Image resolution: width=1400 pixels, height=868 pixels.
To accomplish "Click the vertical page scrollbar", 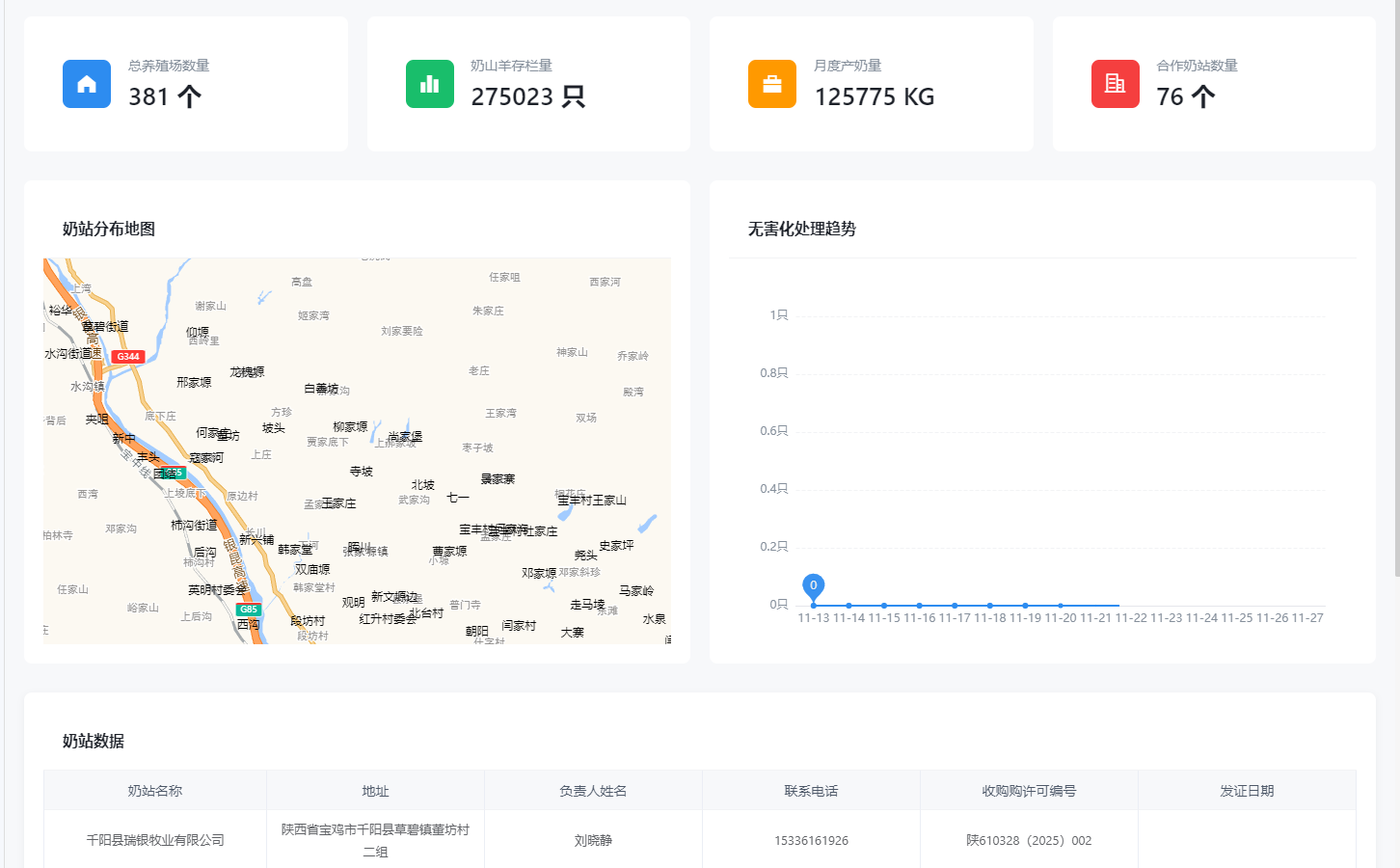I will click(1396, 289).
